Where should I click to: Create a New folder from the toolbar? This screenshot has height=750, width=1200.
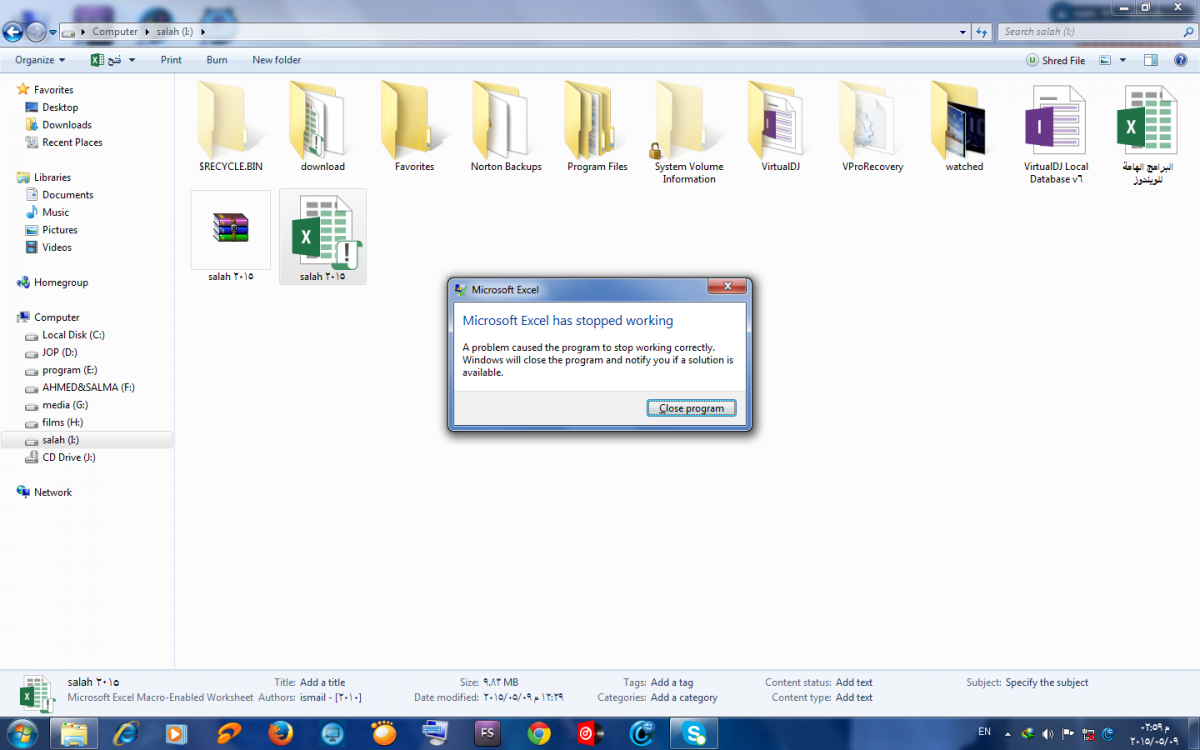click(x=277, y=60)
